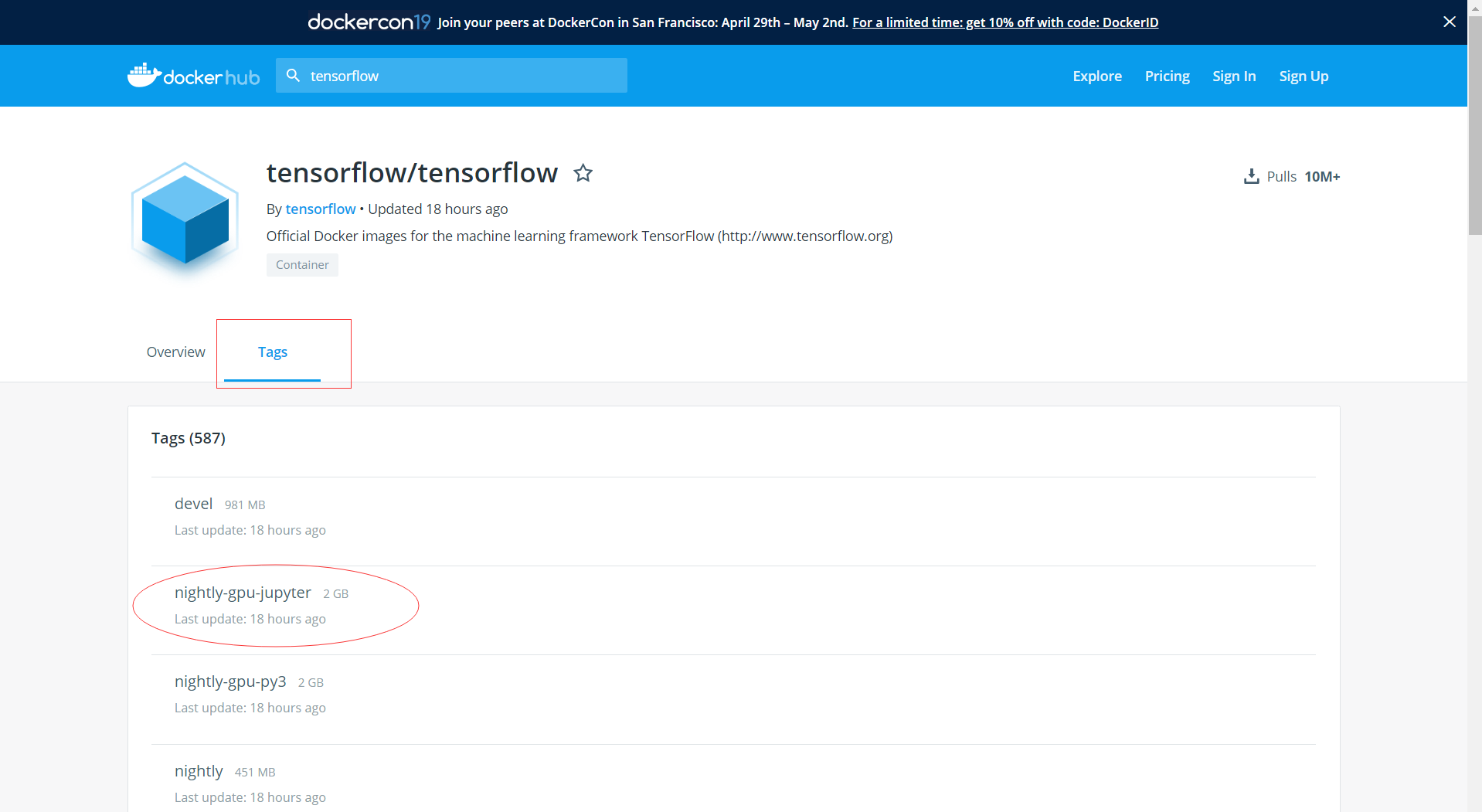The height and width of the screenshot is (812, 1482).
Task: Switch to the Overview tab
Action: tap(175, 352)
